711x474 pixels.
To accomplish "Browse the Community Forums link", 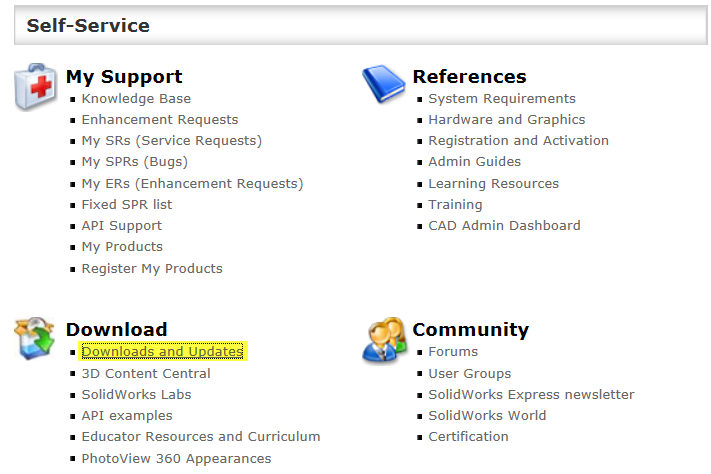I will (x=453, y=352).
